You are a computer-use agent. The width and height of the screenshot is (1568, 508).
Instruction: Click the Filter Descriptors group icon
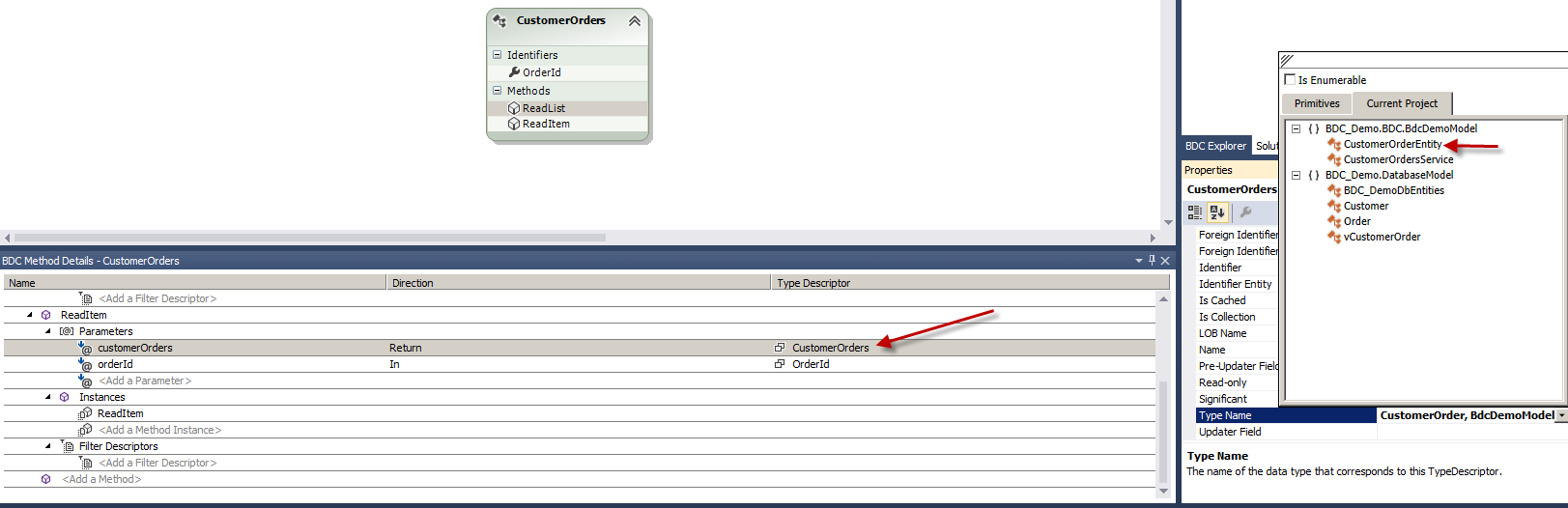(x=67, y=446)
